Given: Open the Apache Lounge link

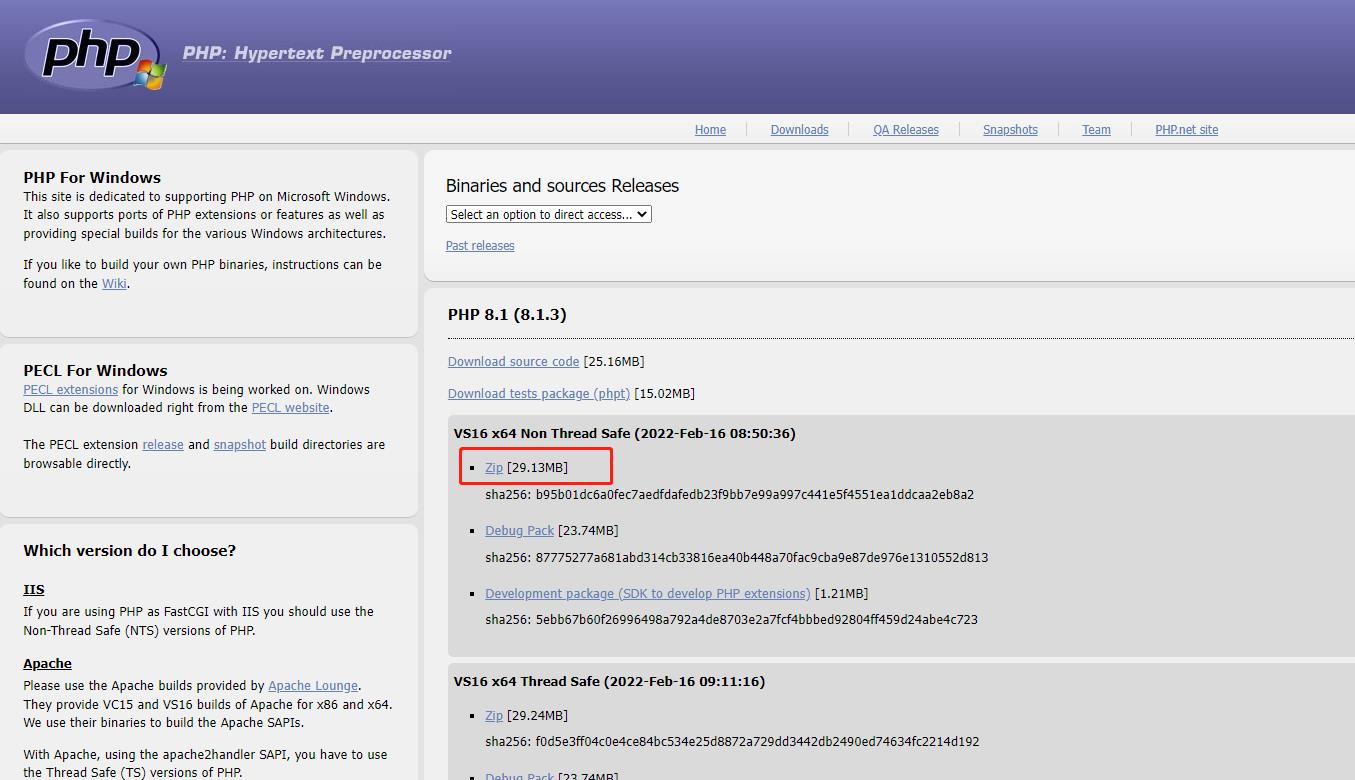Looking at the screenshot, I should 313,686.
